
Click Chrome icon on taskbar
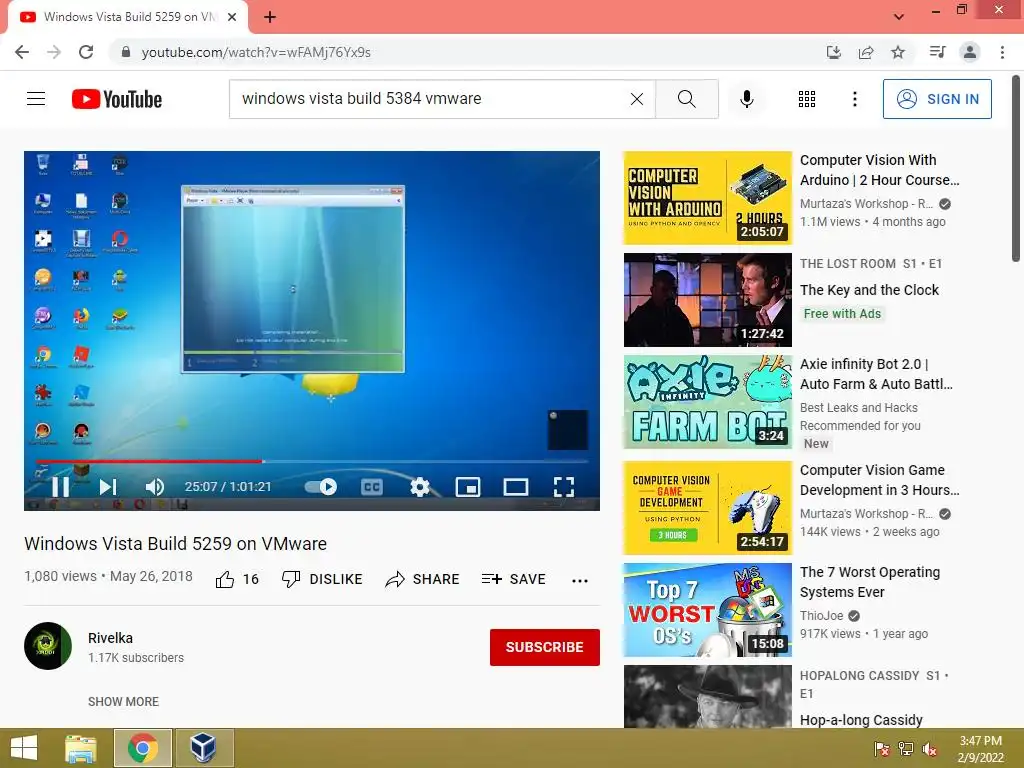pyautogui.click(x=142, y=748)
